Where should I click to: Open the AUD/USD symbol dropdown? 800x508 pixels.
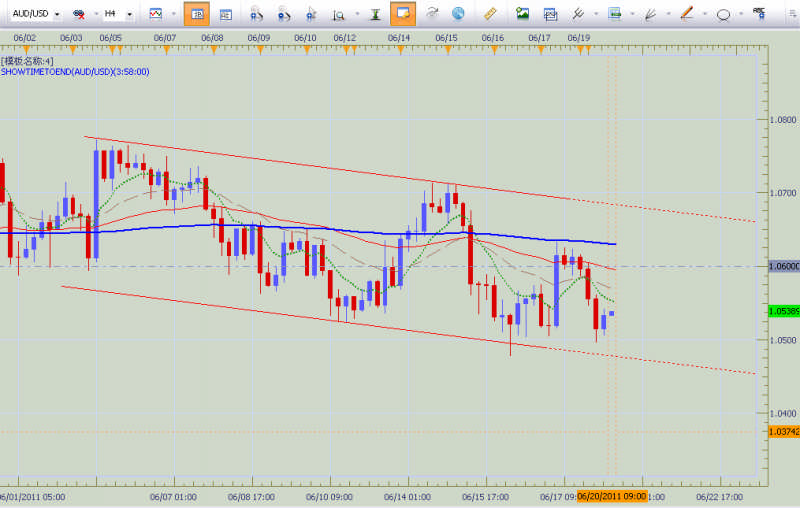pyautogui.click(x=57, y=14)
